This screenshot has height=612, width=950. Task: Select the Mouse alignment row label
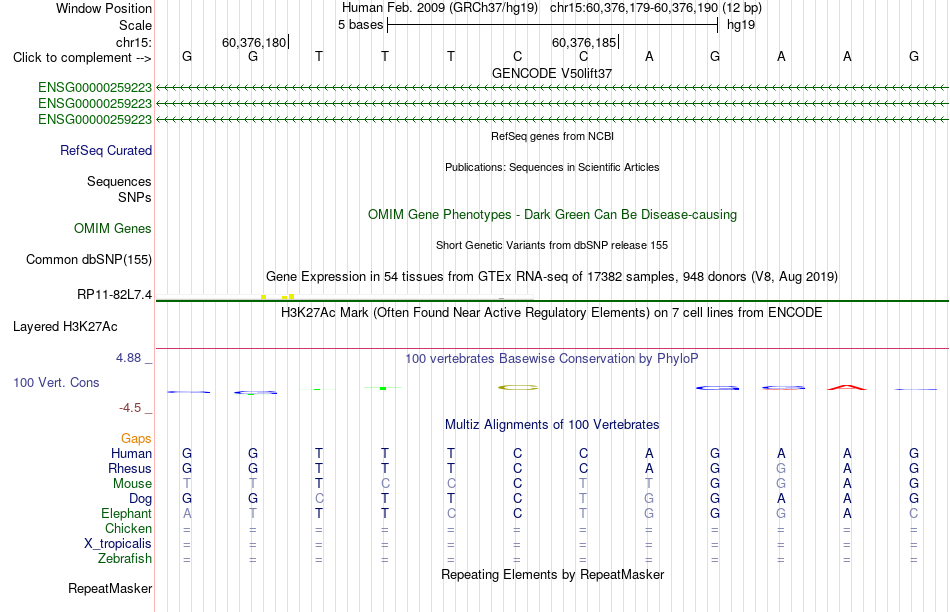(132, 484)
